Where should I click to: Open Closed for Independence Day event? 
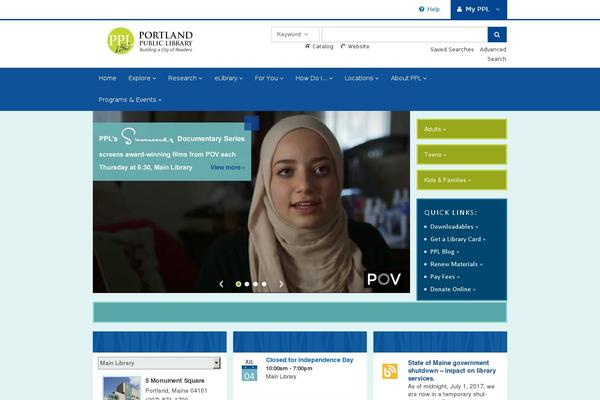point(309,360)
